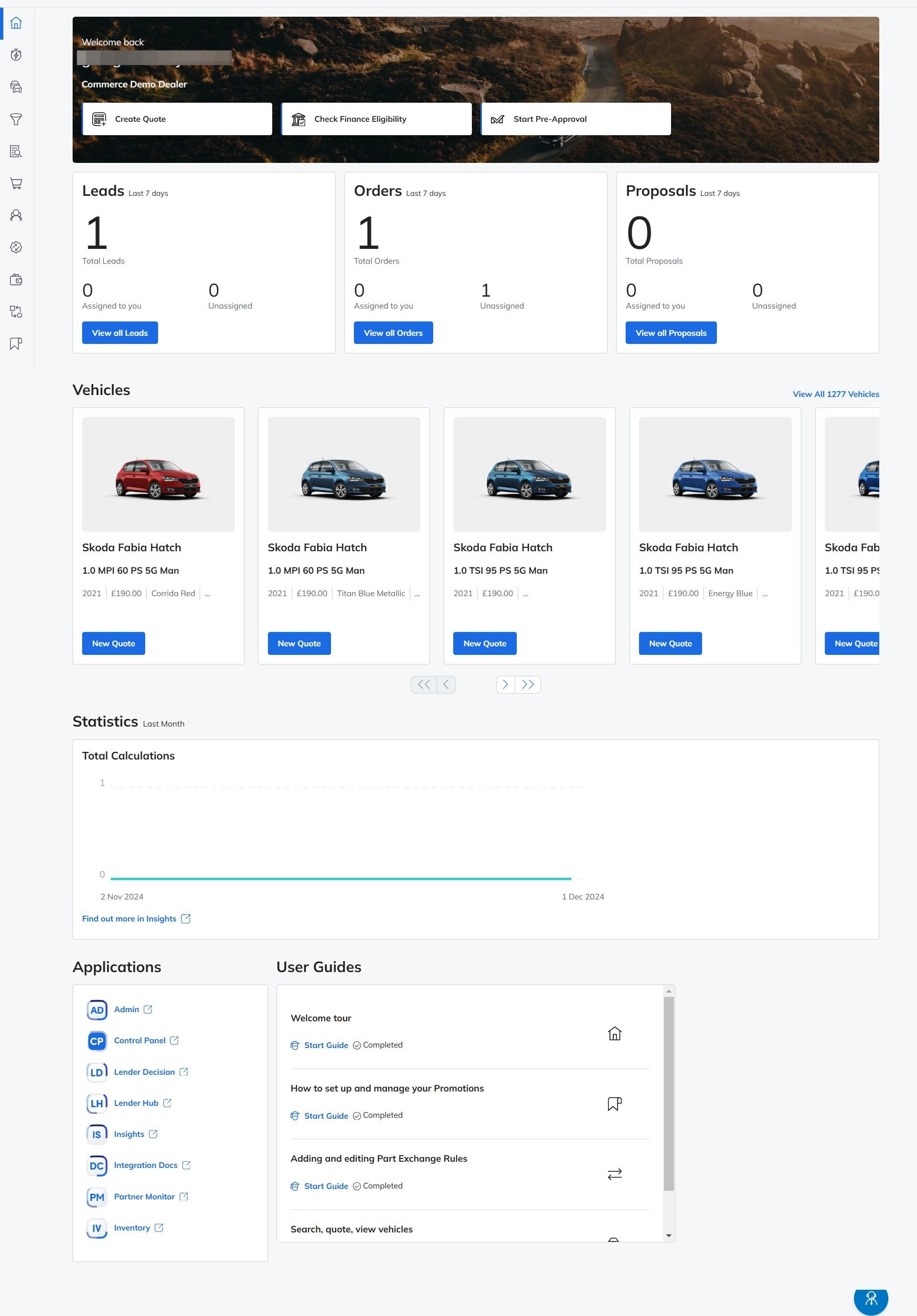This screenshot has width=917, height=1316.
Task: Open the Lender Decision application link
Action: [x=144, y=1072]
